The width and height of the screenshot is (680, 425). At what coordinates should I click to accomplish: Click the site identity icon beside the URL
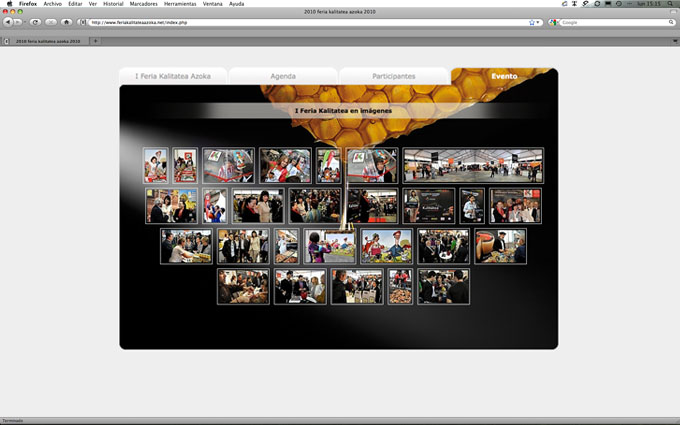(x=83, y=22)
